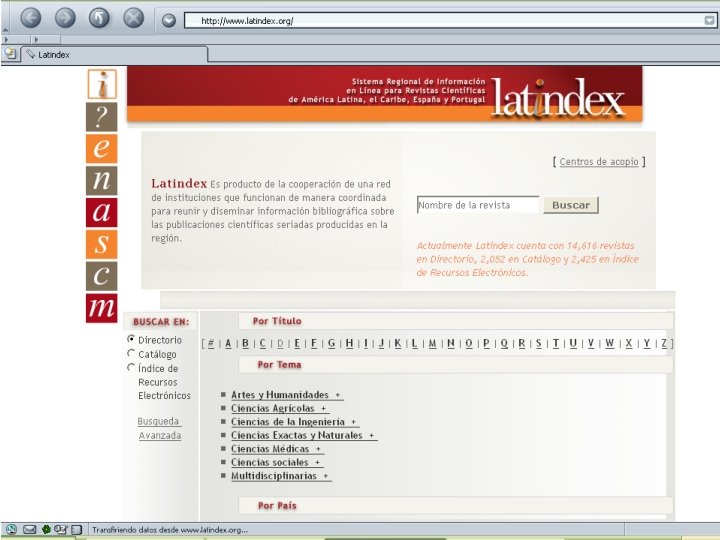Open the '?' help sidebar icon

click(x=101, y=117)
